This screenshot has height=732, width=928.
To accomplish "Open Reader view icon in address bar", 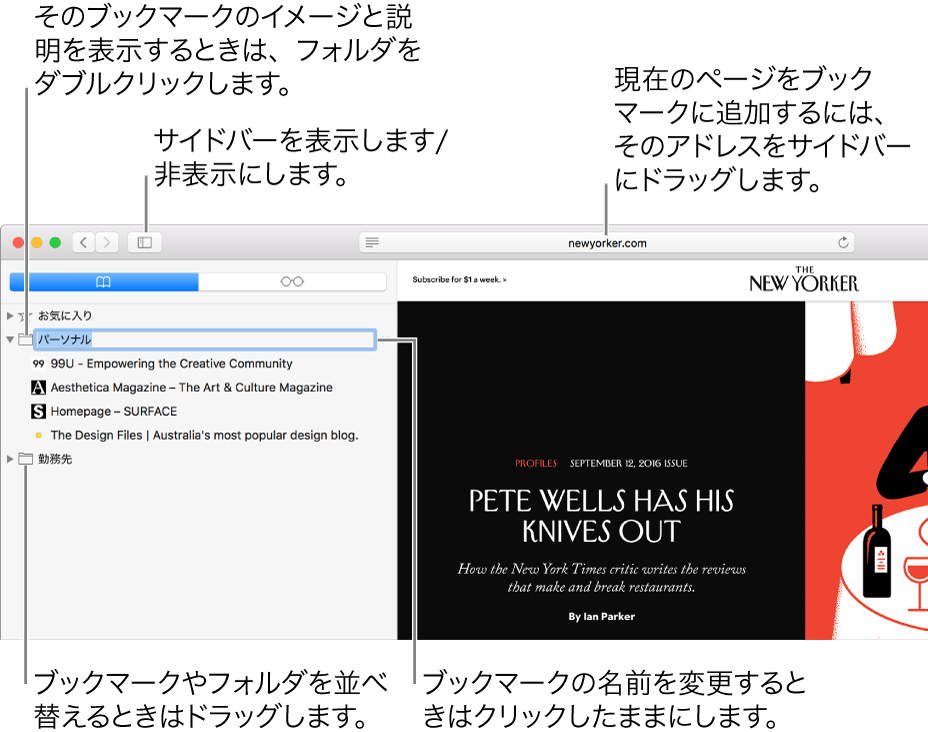I will (372, 242).
